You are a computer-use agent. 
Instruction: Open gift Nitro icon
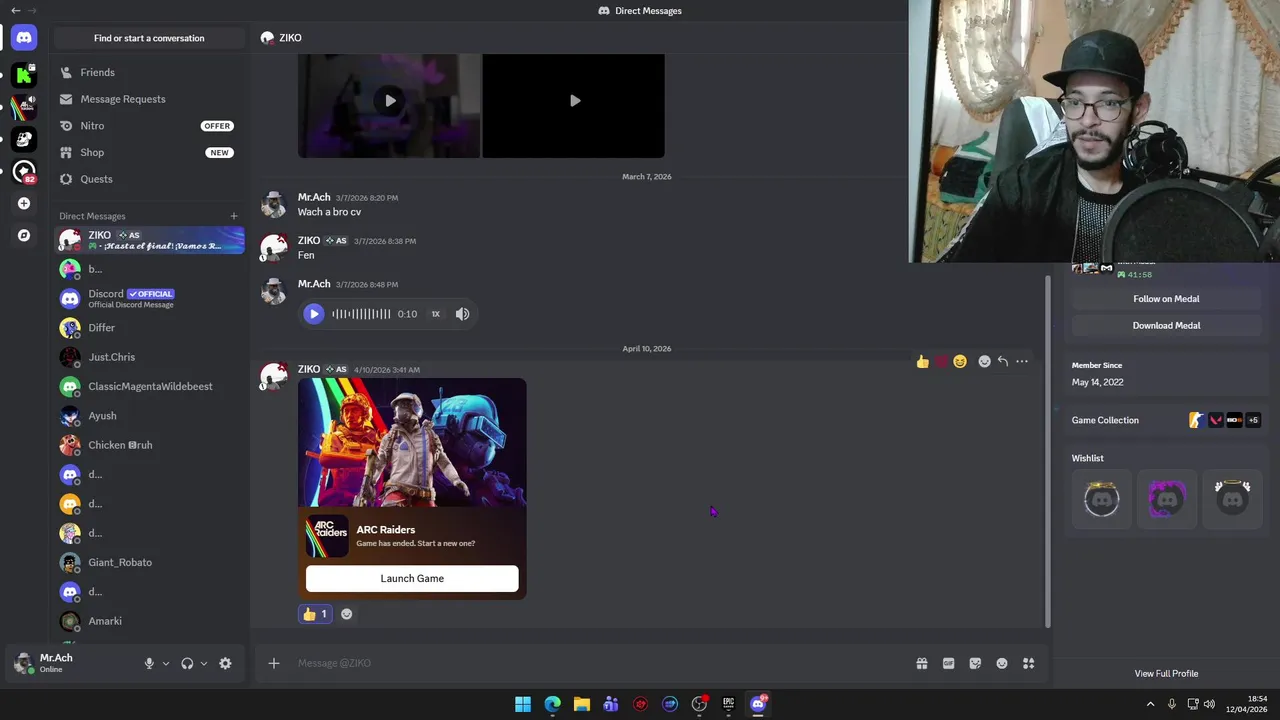click(x=922, y=663)
